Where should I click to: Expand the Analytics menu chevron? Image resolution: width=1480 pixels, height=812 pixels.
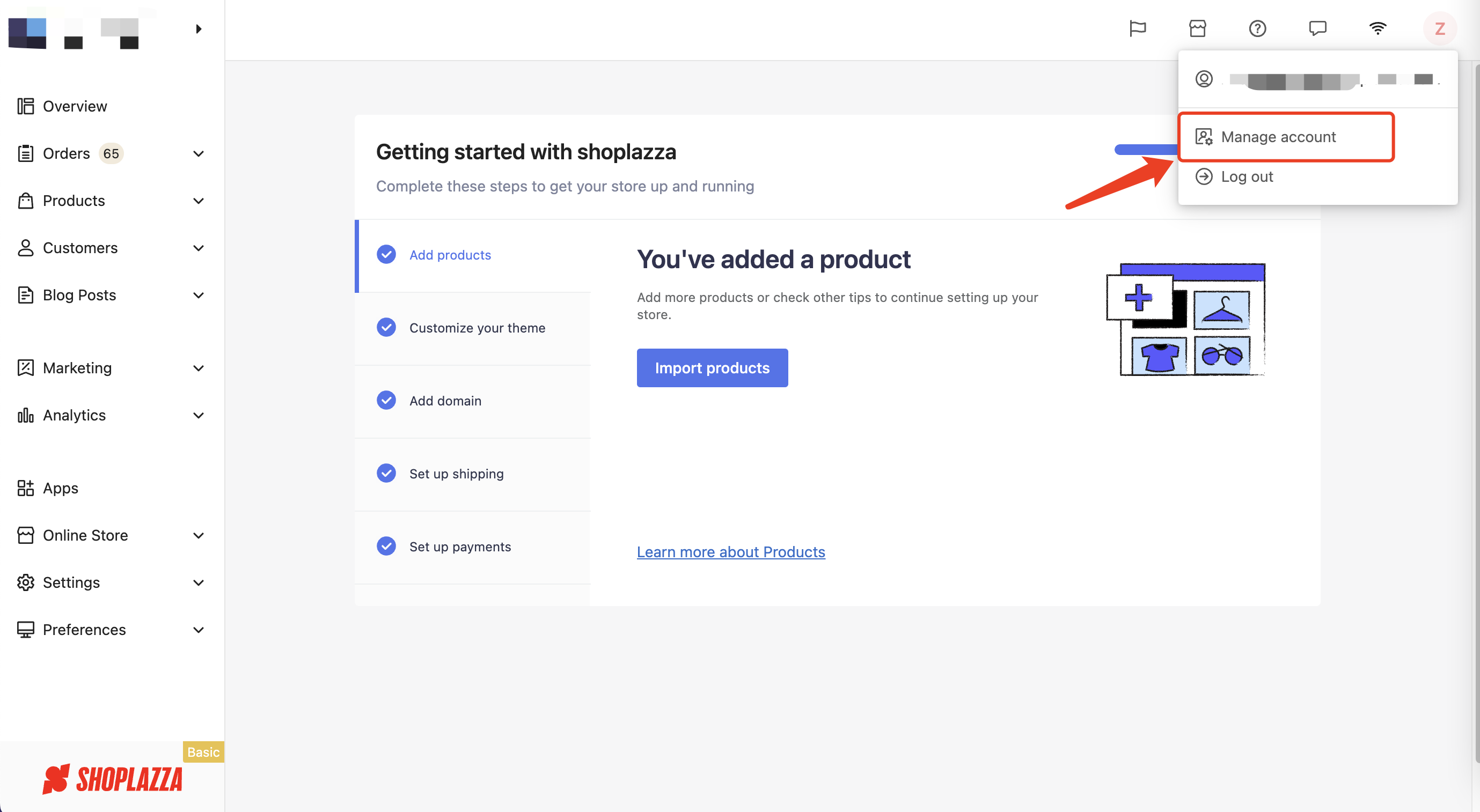pyautogui.click(x=198, y=415)
